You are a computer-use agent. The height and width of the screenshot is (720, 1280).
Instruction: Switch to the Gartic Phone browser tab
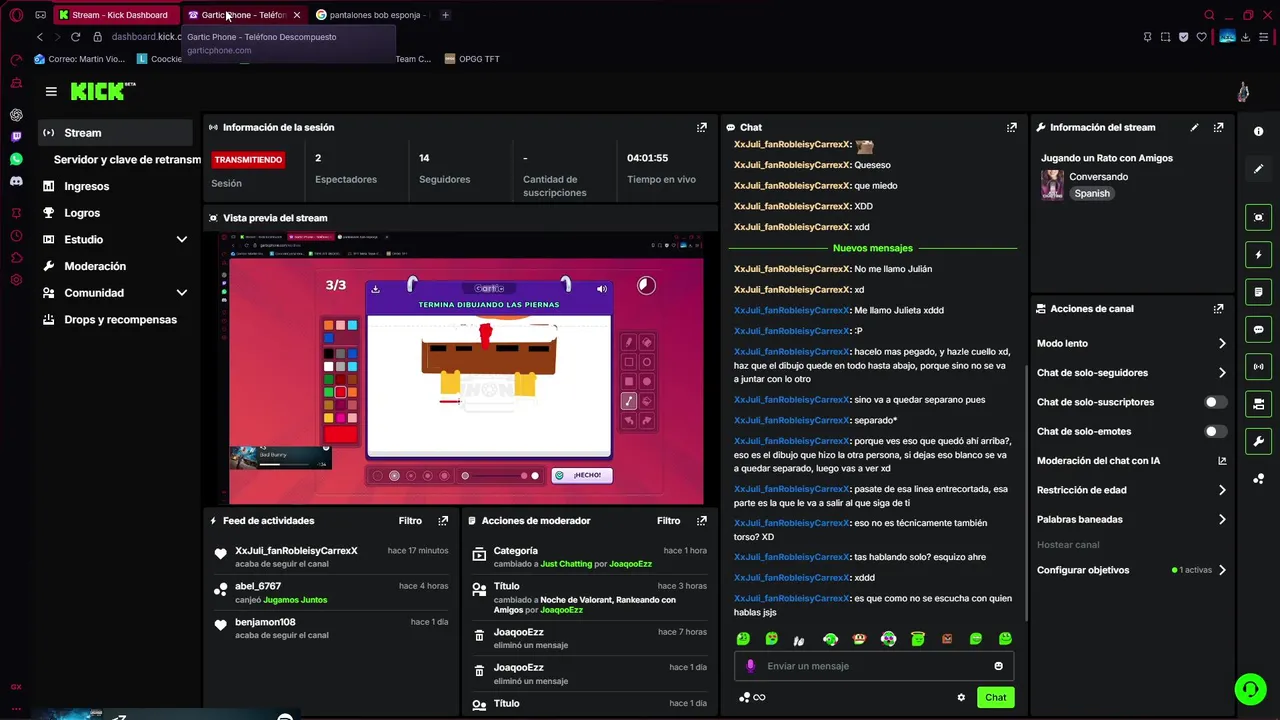point(243,15)
